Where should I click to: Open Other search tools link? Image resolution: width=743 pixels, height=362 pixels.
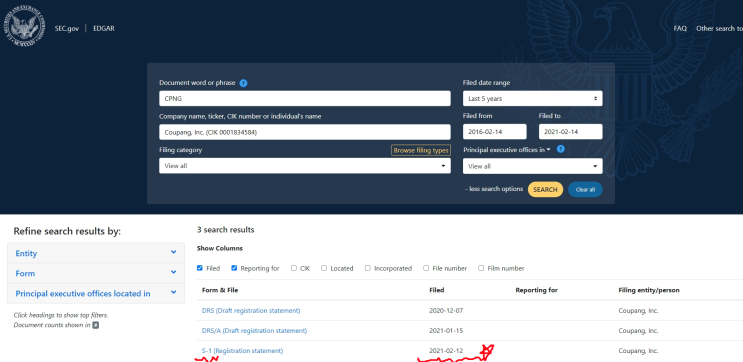tap(719, 28)
